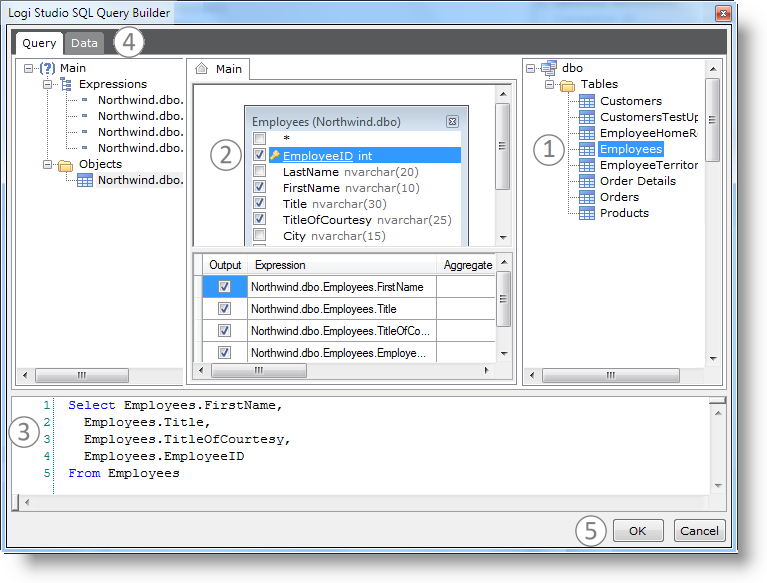Click the Products table icon
Image resolution: width=767 pixels, height=583 pixels.
pyautogui.click(x=587, y=213)
